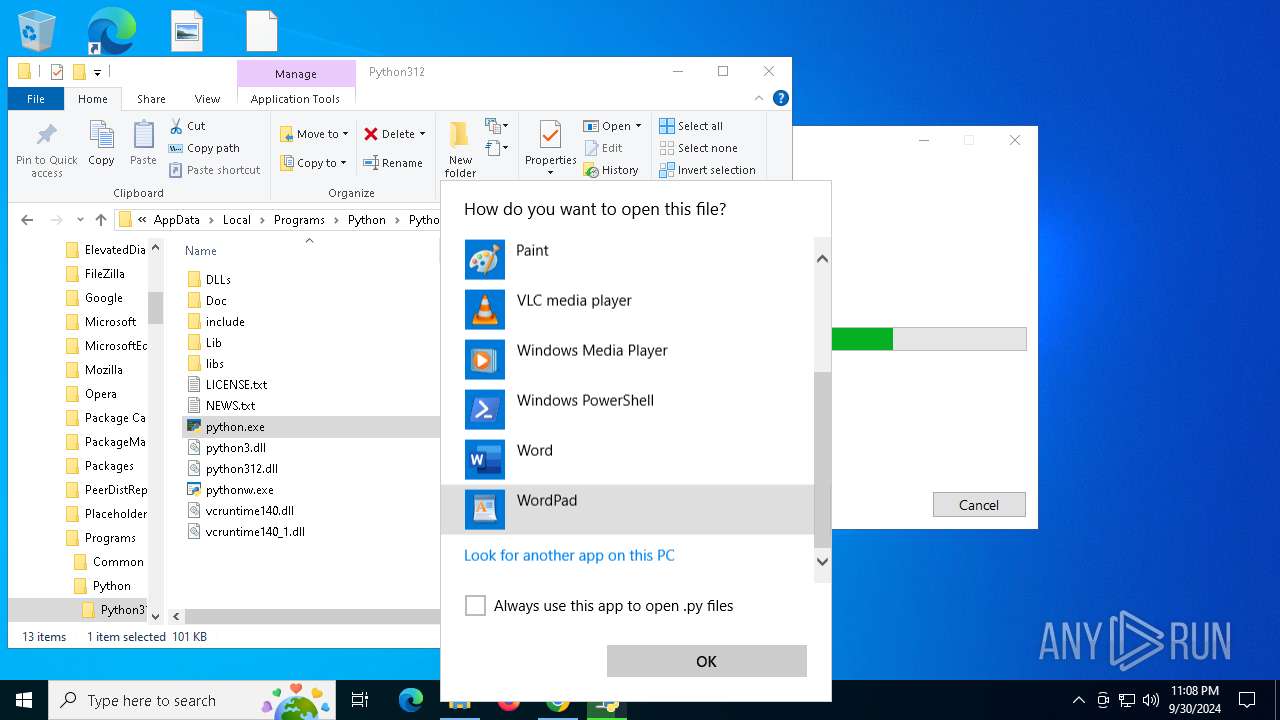
Task: Click Edit in ribbon Open group
Action: click(x=603, y=148)
